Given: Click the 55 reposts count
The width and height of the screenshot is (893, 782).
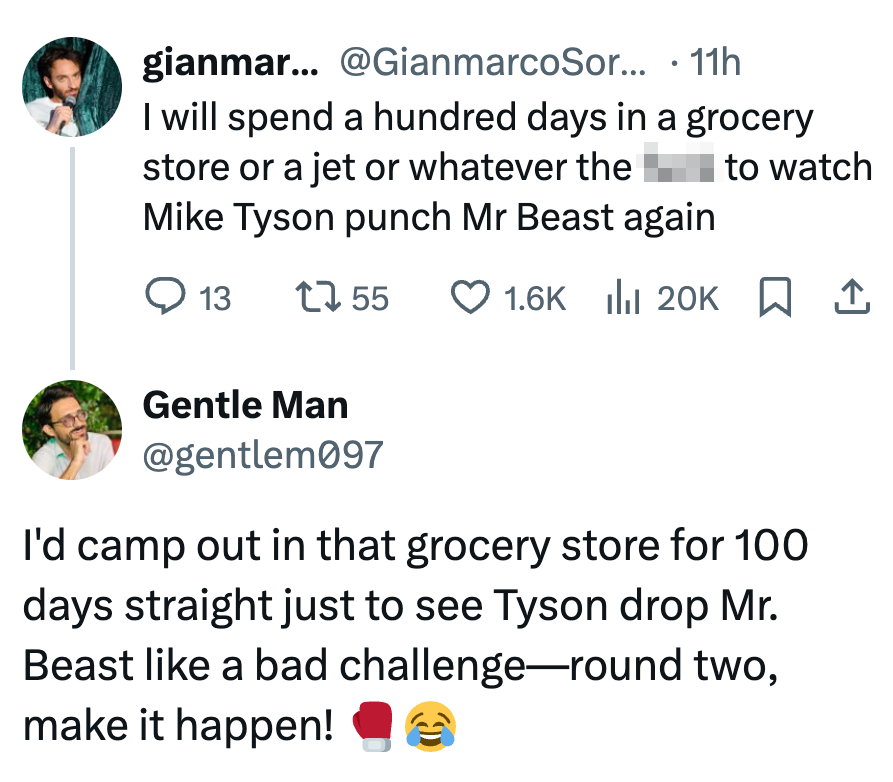Looking at the screenshot, I should coord(370,298).
